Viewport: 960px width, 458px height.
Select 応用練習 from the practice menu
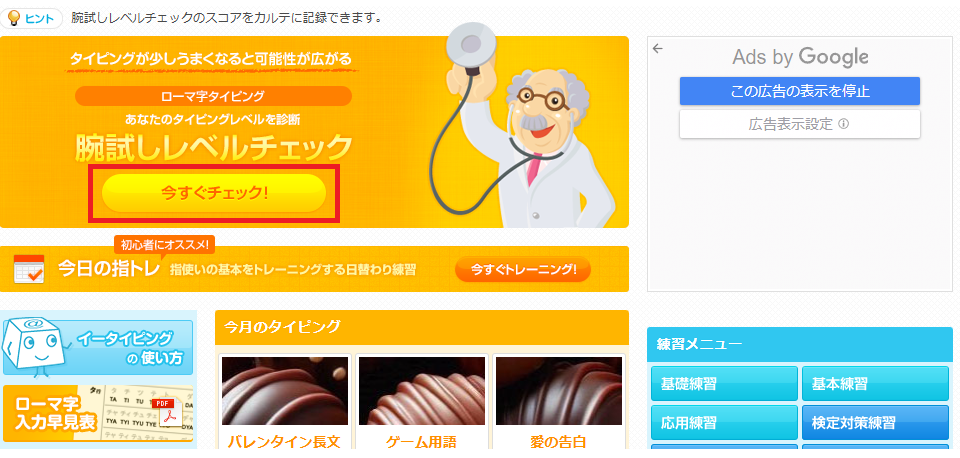click(x=724, y=422)
